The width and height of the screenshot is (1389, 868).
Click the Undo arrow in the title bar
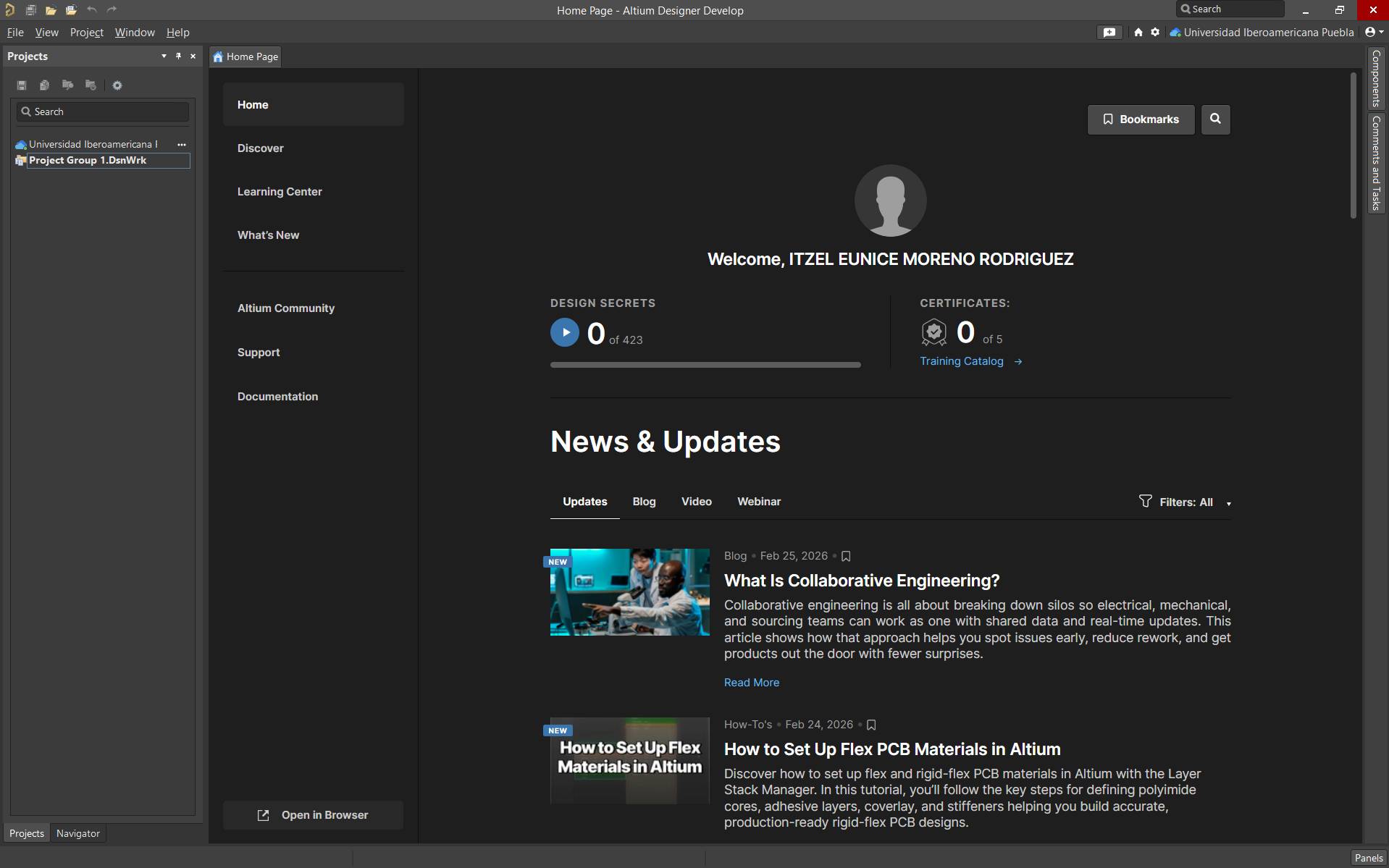(92, 10)
